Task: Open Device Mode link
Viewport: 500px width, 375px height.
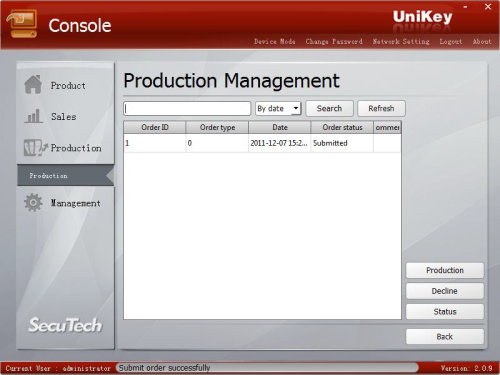Action: [275, 42]
